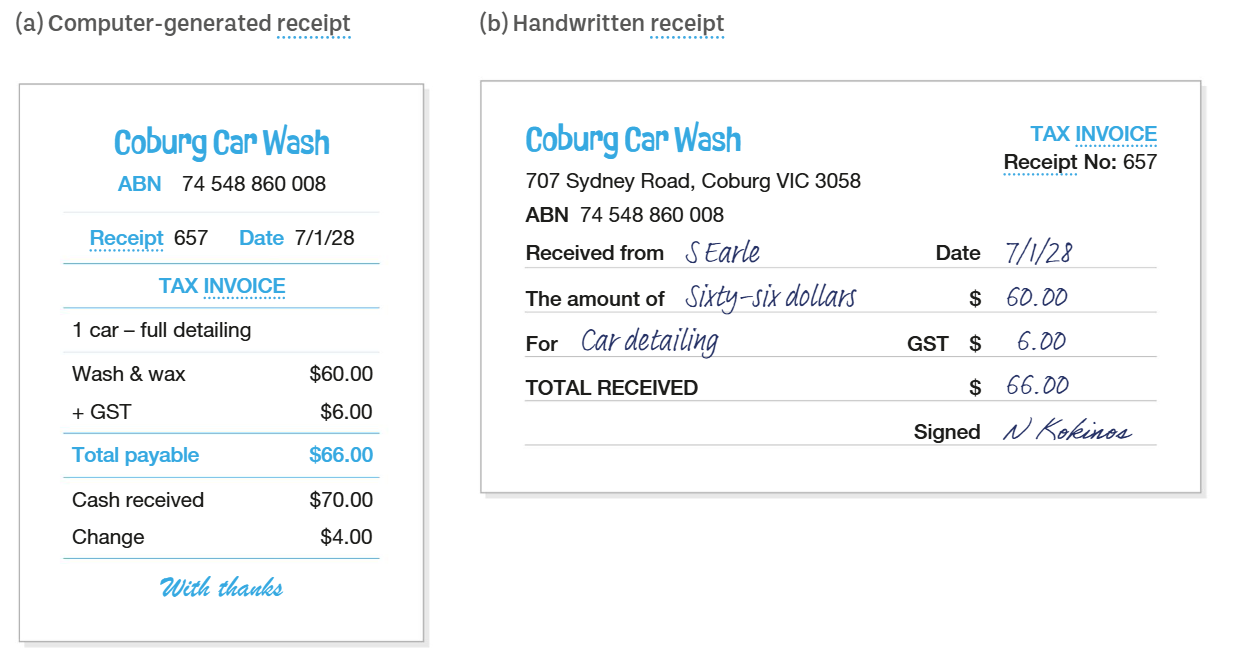Screen dimensions: 1236x648
Task: Click the 'Change' $4.00 amount
Action: pyautogui.click(x=346, y=537)
